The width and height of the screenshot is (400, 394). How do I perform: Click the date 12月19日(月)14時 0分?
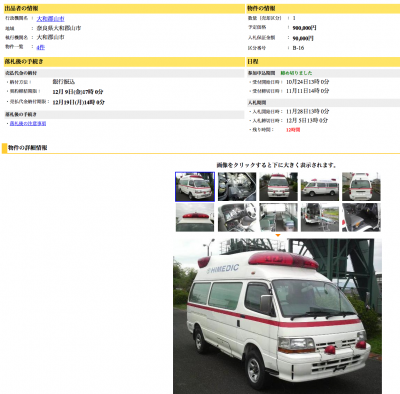tap(78, 102)
